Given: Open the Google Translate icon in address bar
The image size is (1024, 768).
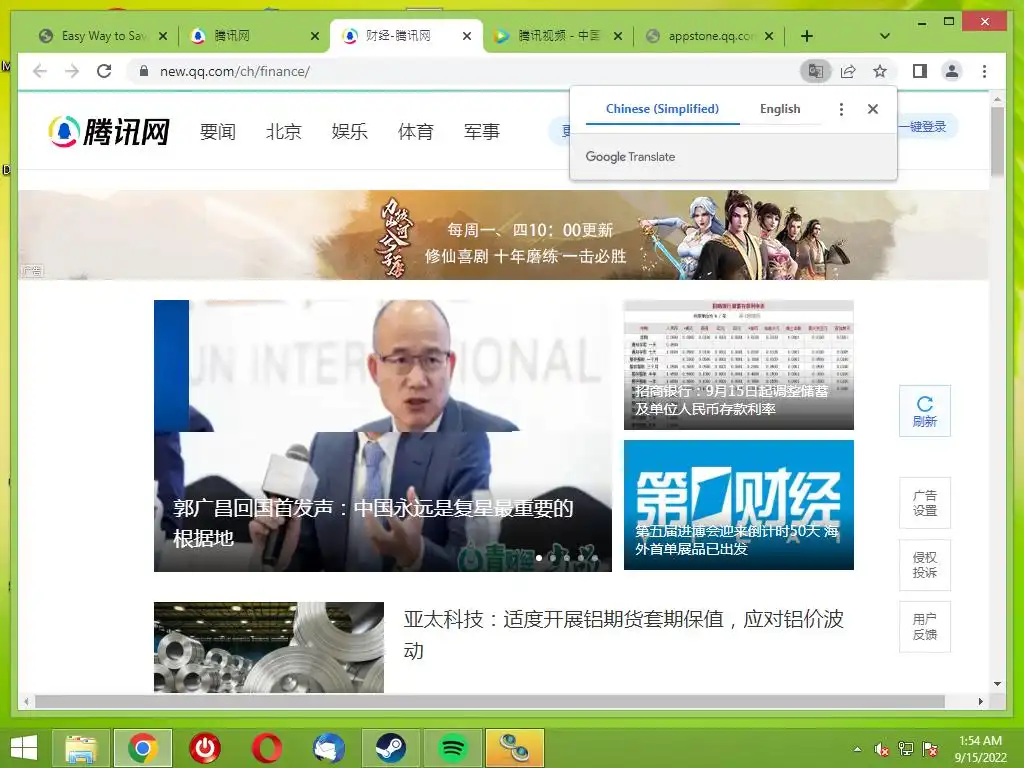Looking at the screenshot, I should tap(816, 71).
